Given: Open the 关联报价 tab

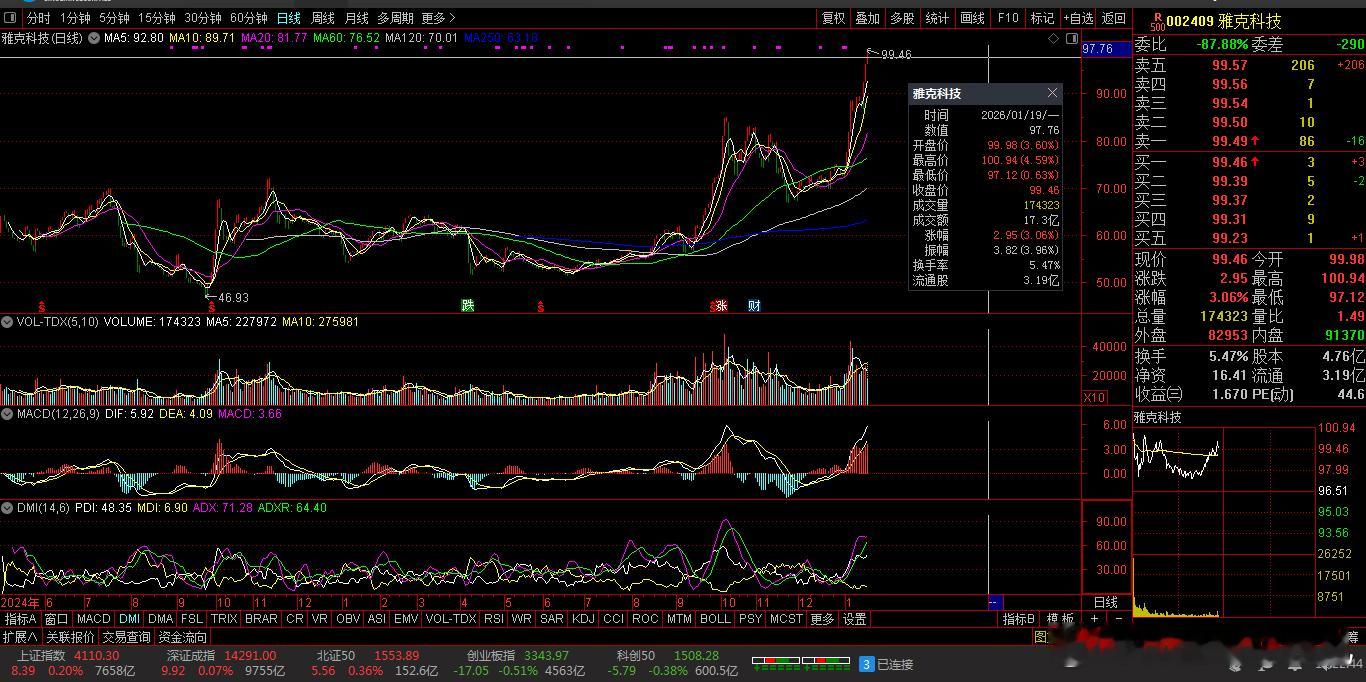Looking at the screenshot, I should pyautogui.click(x=69, y=637).
